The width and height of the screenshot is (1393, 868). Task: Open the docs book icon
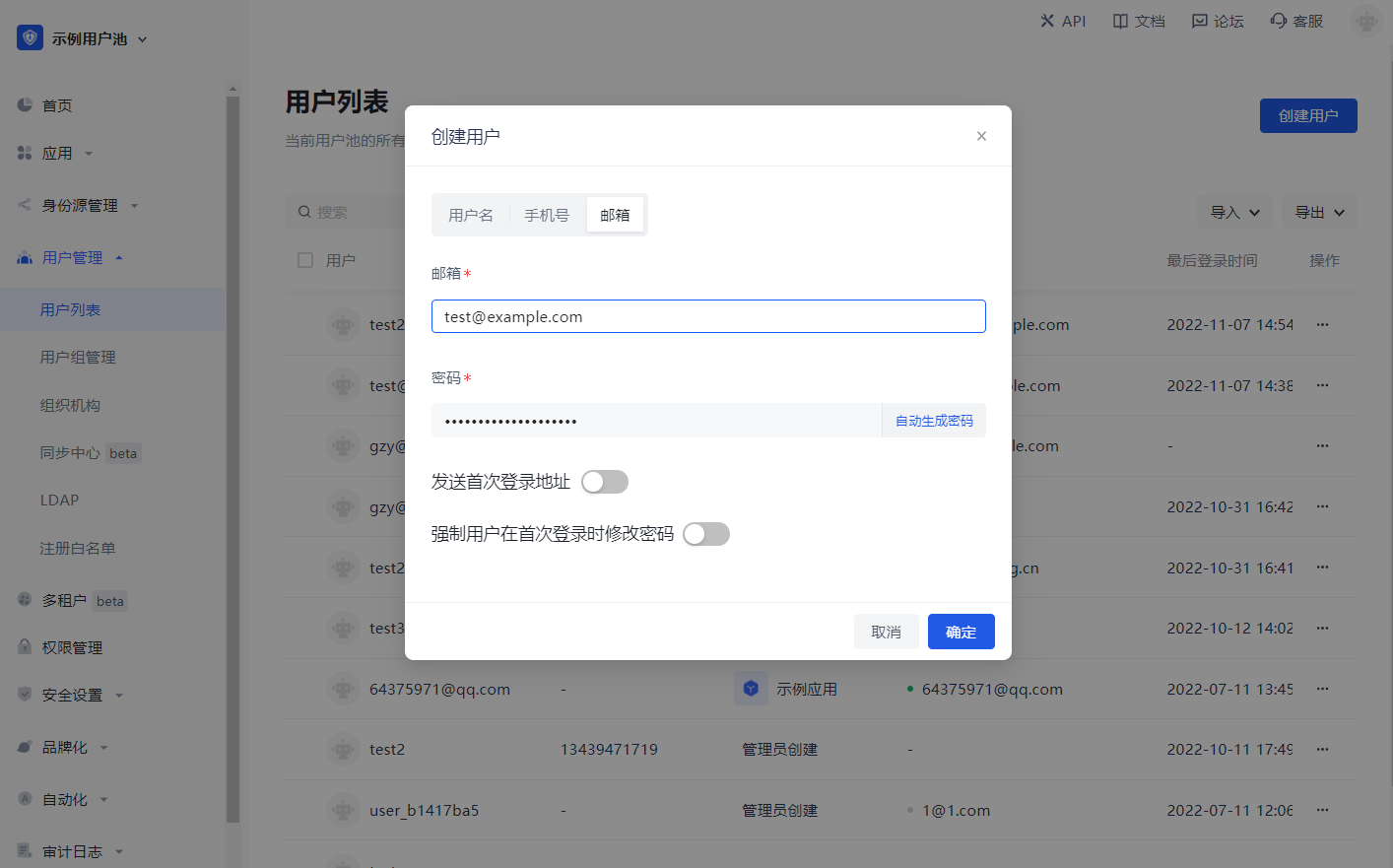(x=1120, y=21)
